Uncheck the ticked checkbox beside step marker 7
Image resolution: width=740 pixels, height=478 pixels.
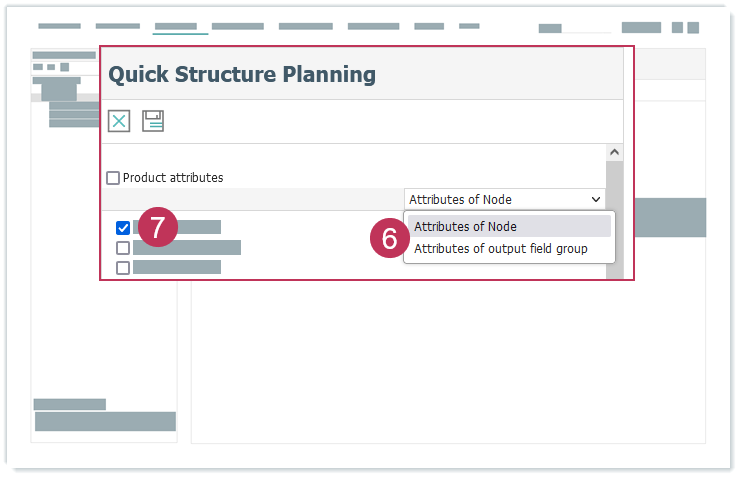(123, 228)
